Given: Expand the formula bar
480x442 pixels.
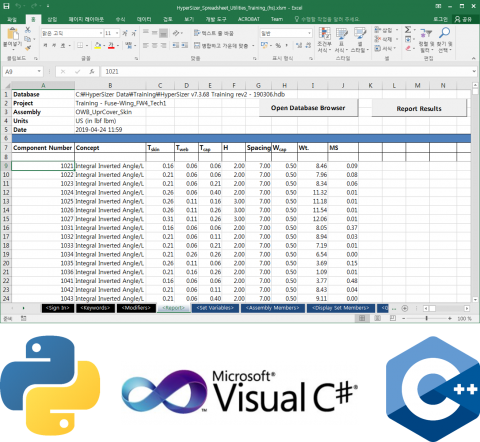Looking at the screenshot, I should tap(474, 71).
